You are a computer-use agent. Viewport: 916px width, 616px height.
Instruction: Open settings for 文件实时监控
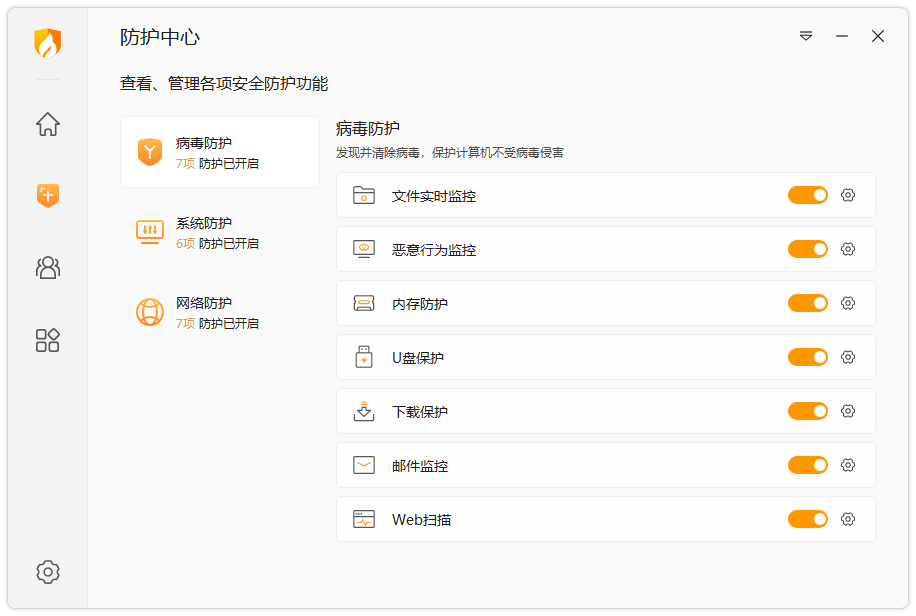pos(848,195)
